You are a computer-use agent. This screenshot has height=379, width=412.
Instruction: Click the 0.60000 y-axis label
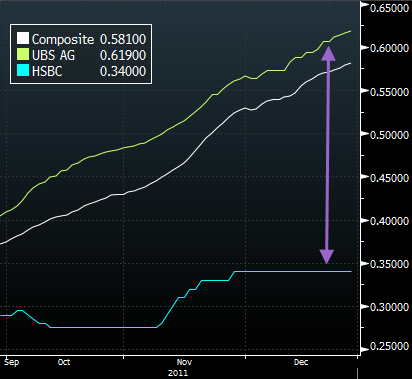(389, 48)
